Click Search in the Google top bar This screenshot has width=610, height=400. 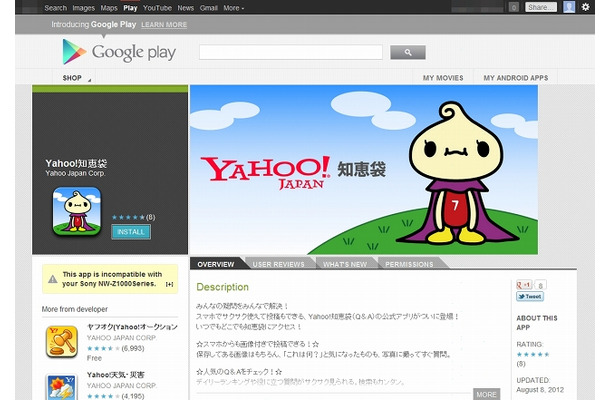pyautogui.click(x=56, y=8)
